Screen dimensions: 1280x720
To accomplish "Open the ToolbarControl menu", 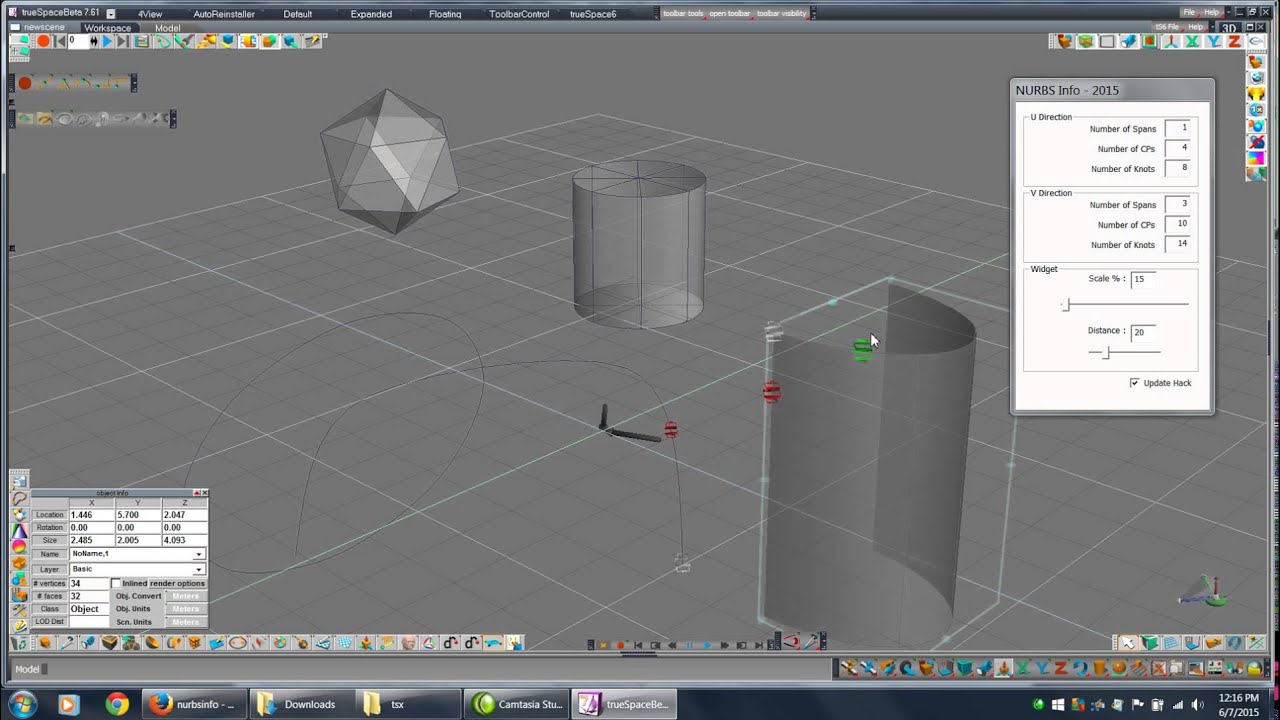I will click(x=519, y=14).
